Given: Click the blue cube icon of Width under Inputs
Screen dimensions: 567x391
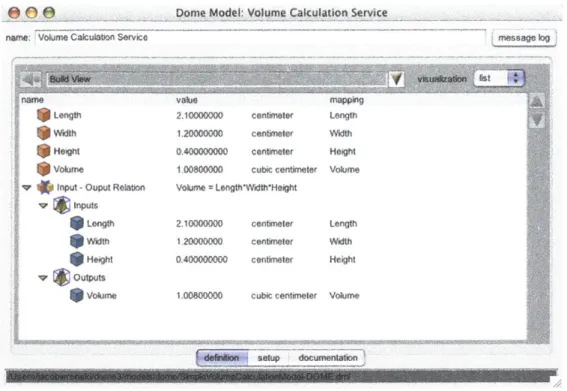Looking at the screenshot, I should pyautogui.click(x=77, y=241).
